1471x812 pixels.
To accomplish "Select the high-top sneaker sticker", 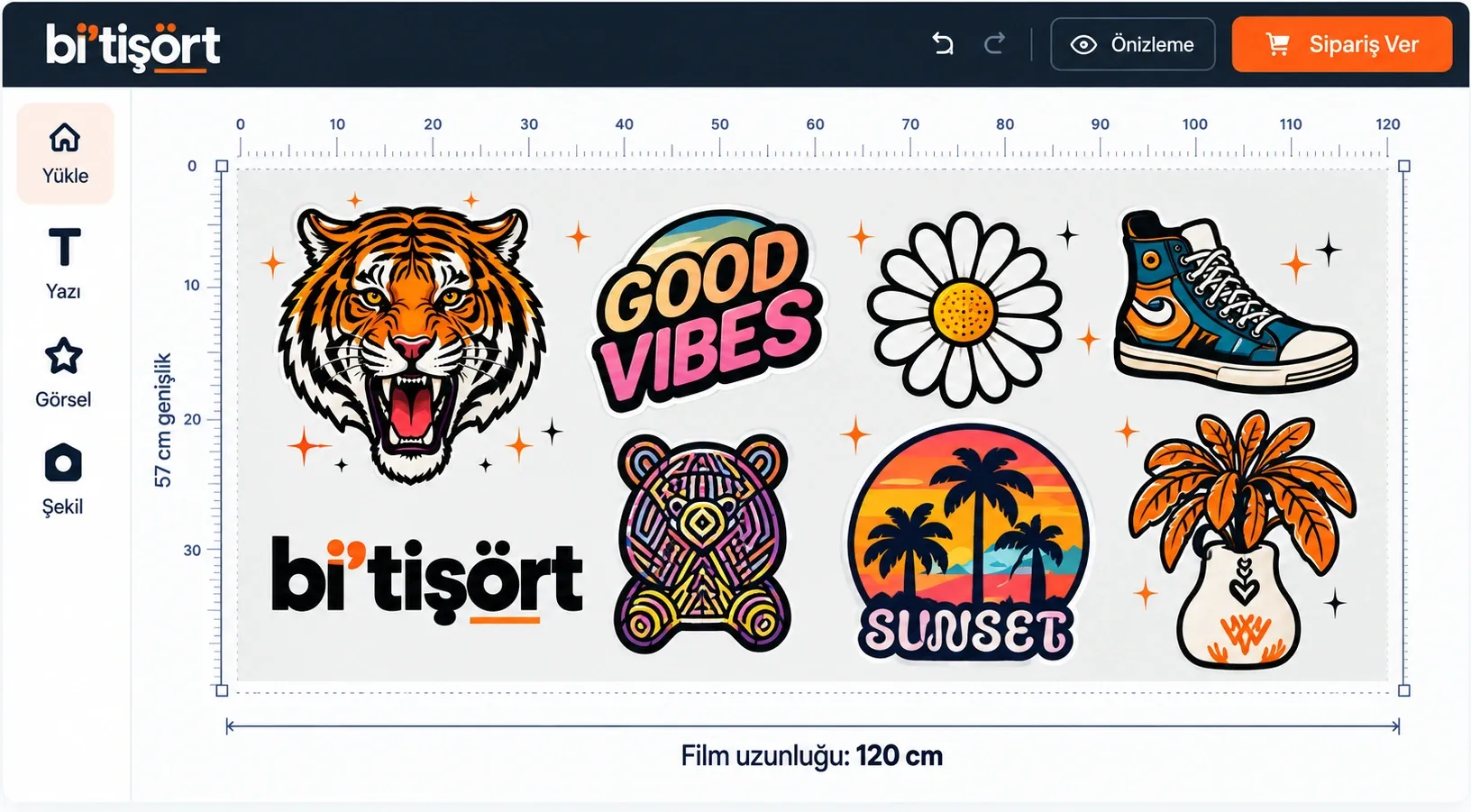I will pos(1234,300).
